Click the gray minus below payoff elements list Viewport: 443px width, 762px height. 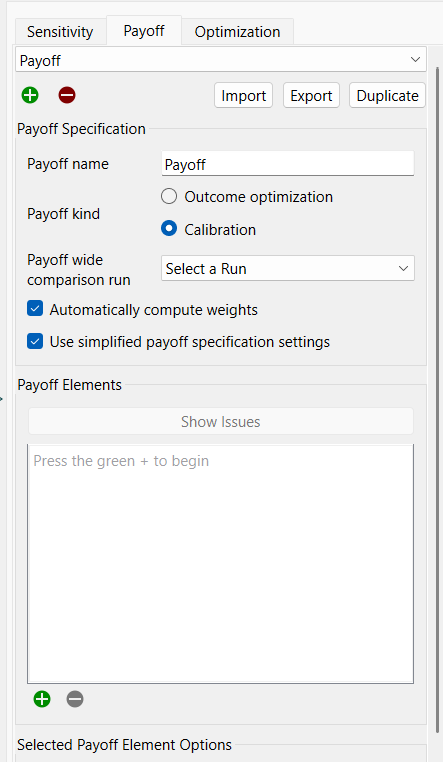[75, 699]
